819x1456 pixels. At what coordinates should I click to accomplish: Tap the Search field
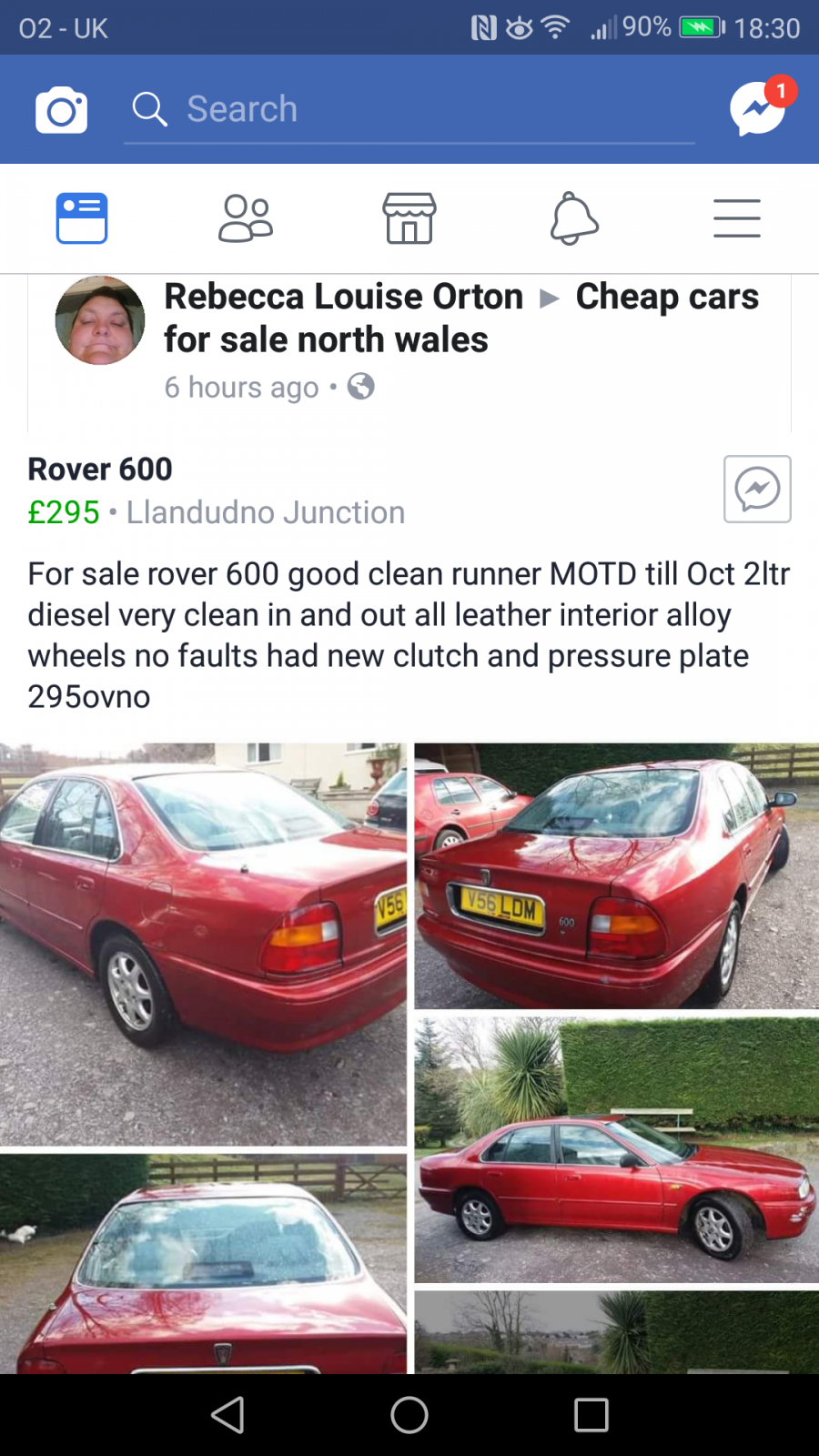tap(409, 109)
